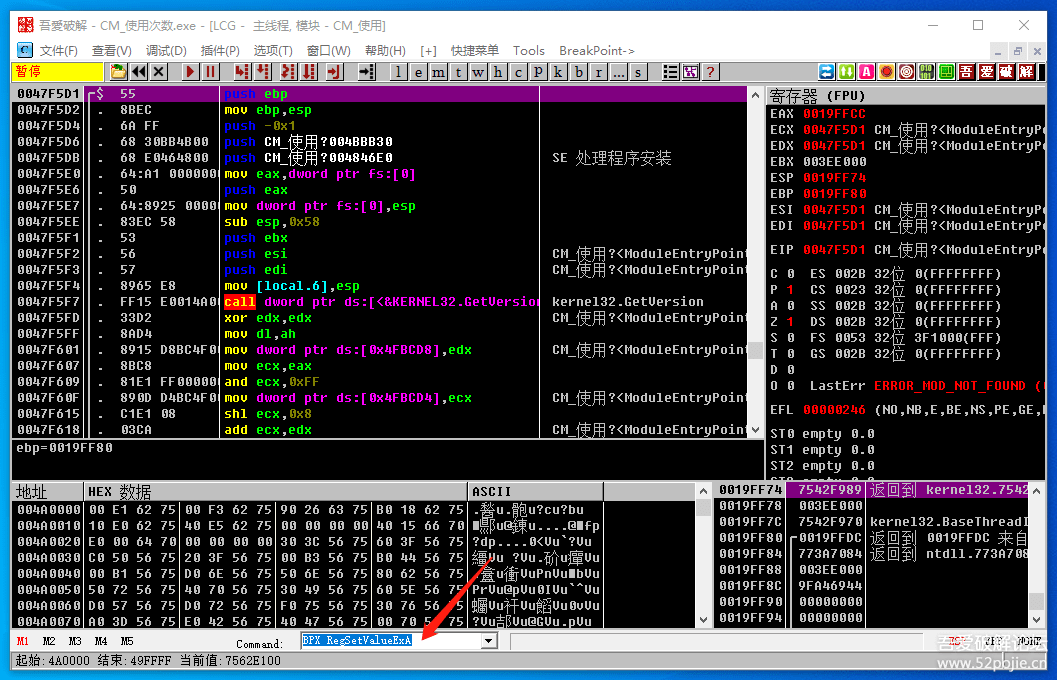
Task: Toggle the Z flag value in registers
Action: coord(790,322)
